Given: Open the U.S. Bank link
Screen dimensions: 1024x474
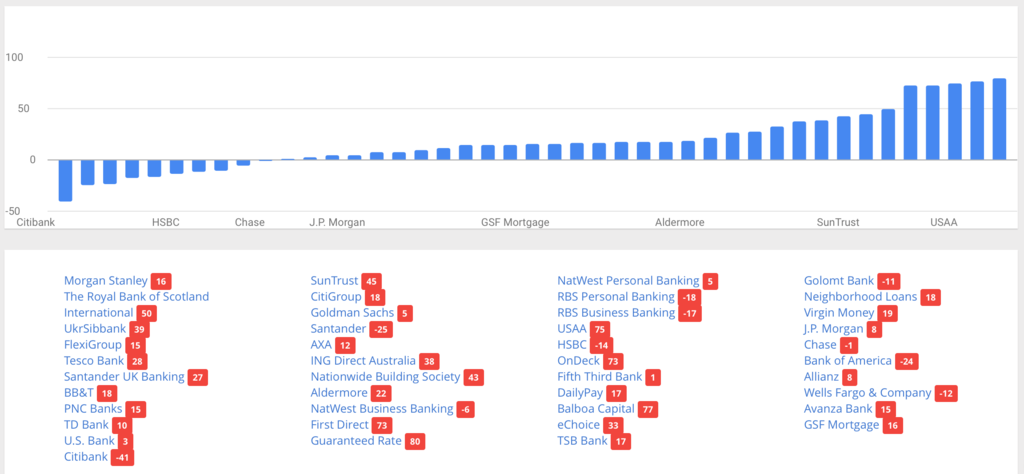Looking at the screenshot, I should [89, 441].
